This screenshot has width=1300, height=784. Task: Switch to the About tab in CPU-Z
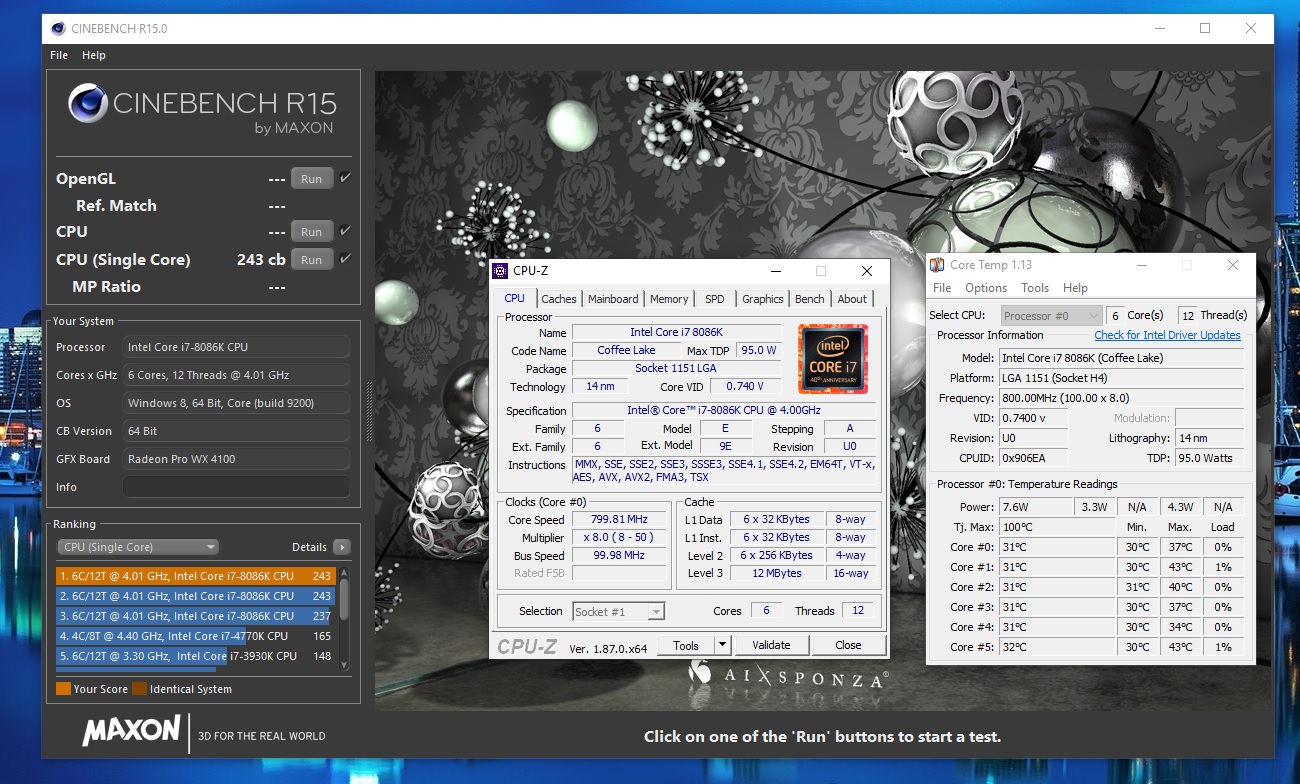pyautogui.click(x=852, y=299)
